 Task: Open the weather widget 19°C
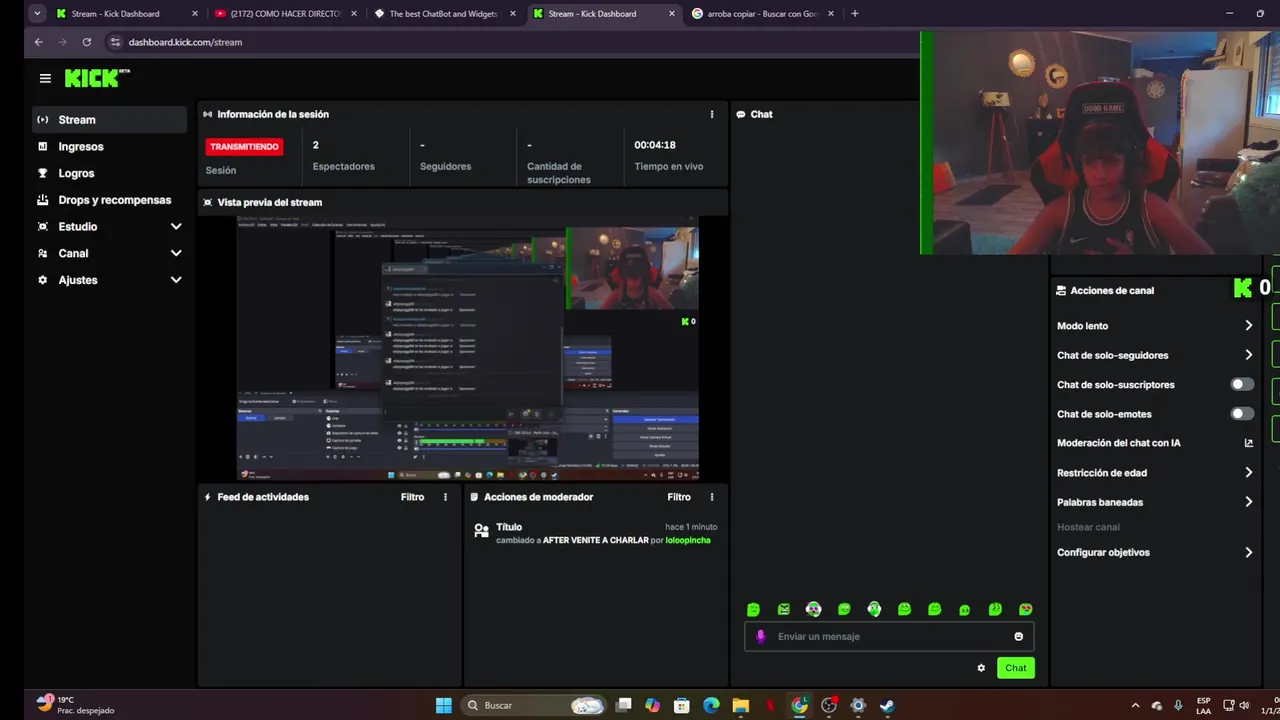coord(75,705)
